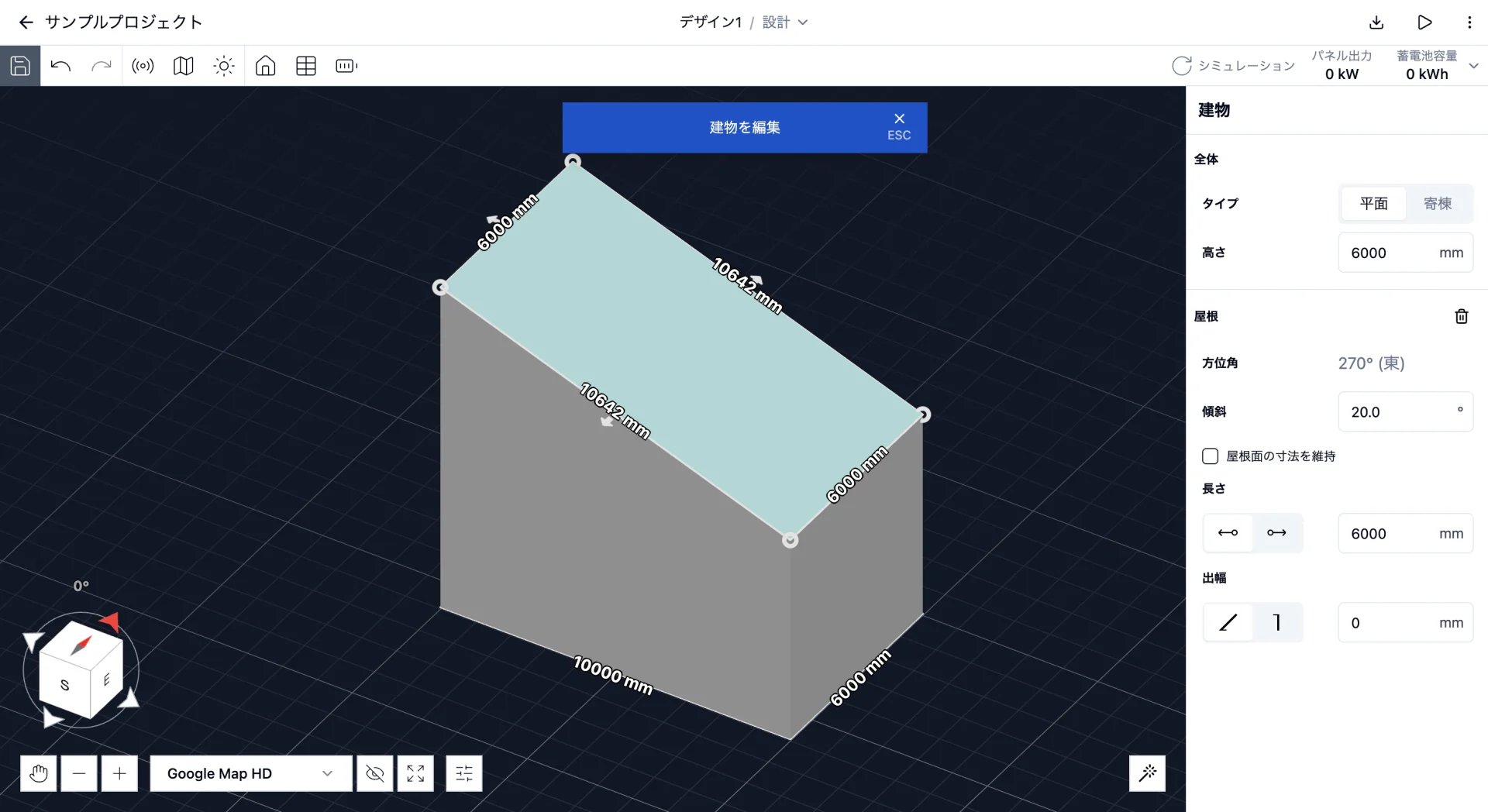Select the 寄棟 hip roof type
The image size is (1488, 812).
tap(1438, 204)
